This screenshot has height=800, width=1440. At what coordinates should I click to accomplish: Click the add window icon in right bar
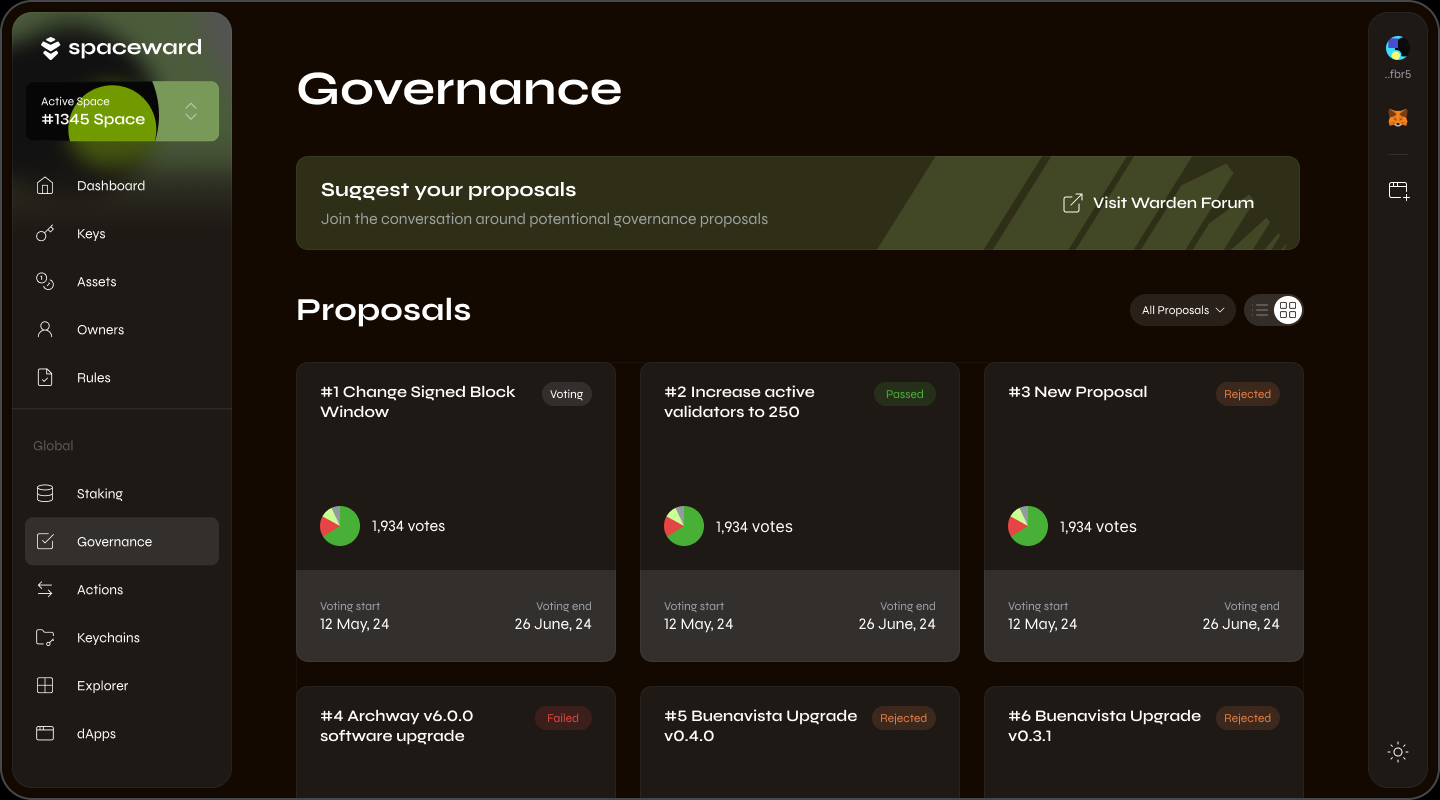point(1398,191)
